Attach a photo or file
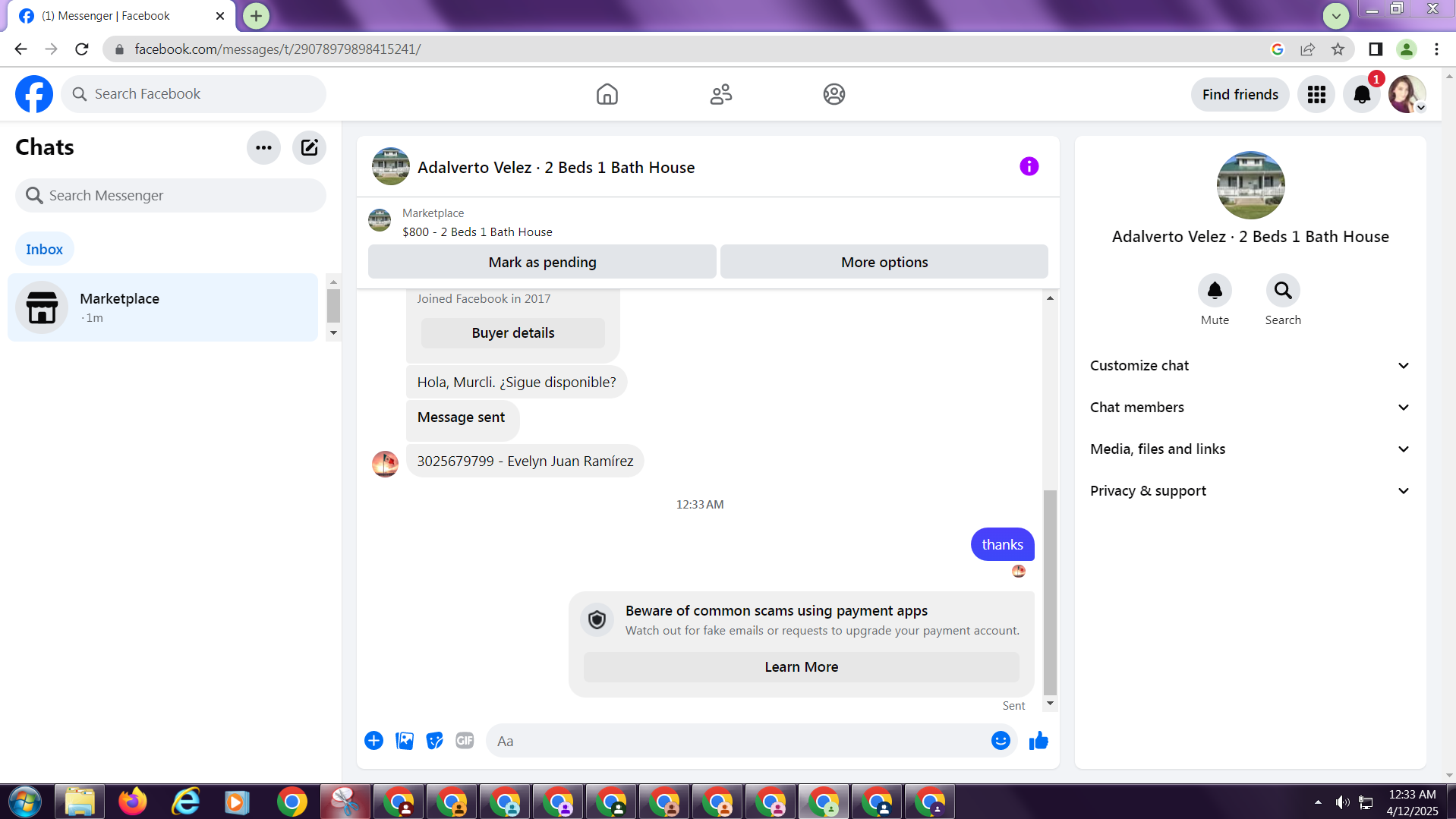The width and height of the screenshot is (1456, 819). 405,741
